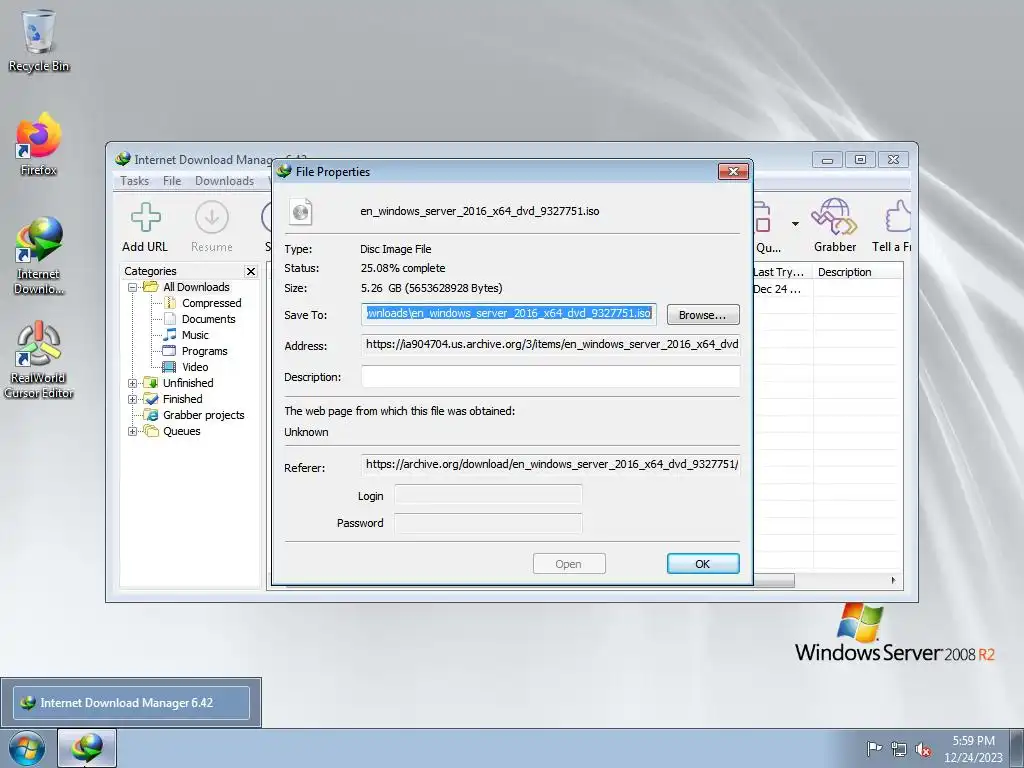Viewport: 1024px width, 768px height.
Task: Click the Login input field
Action: [x=488, y=495]
